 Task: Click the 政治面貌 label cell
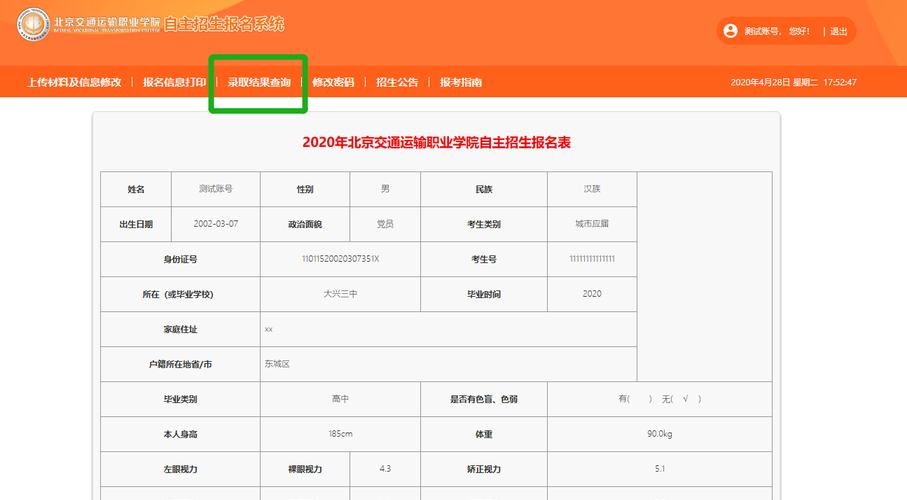(x=305, y=224)
